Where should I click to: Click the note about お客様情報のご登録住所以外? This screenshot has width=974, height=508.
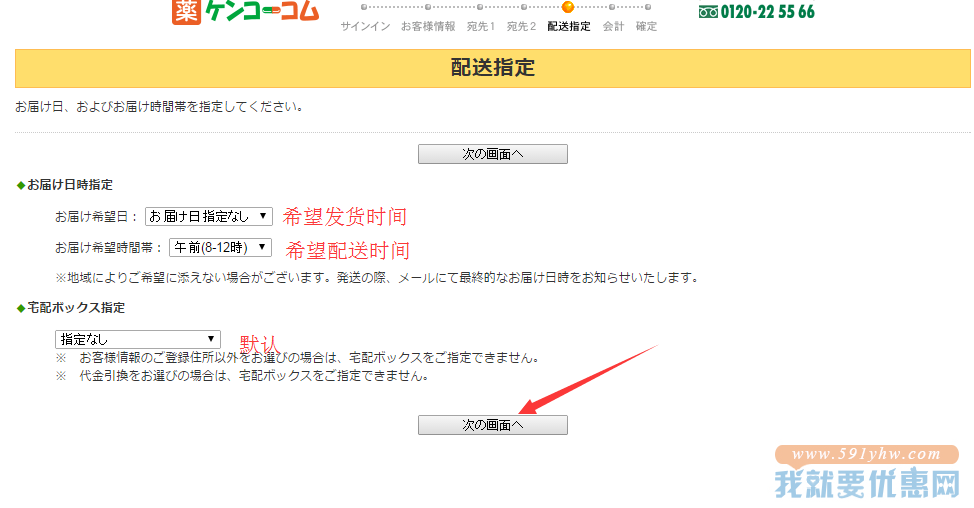(x=298, y=358)
